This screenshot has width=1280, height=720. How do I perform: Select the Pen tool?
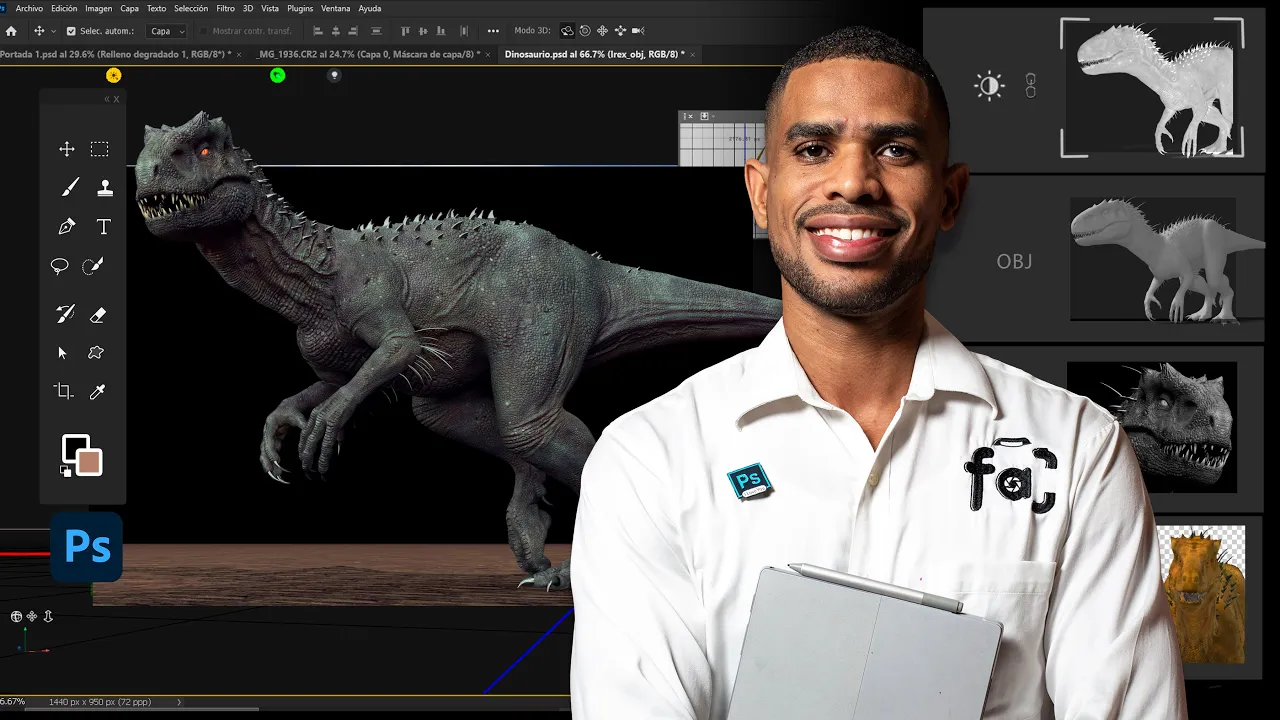pyautogui.click(x=67, y=227)
